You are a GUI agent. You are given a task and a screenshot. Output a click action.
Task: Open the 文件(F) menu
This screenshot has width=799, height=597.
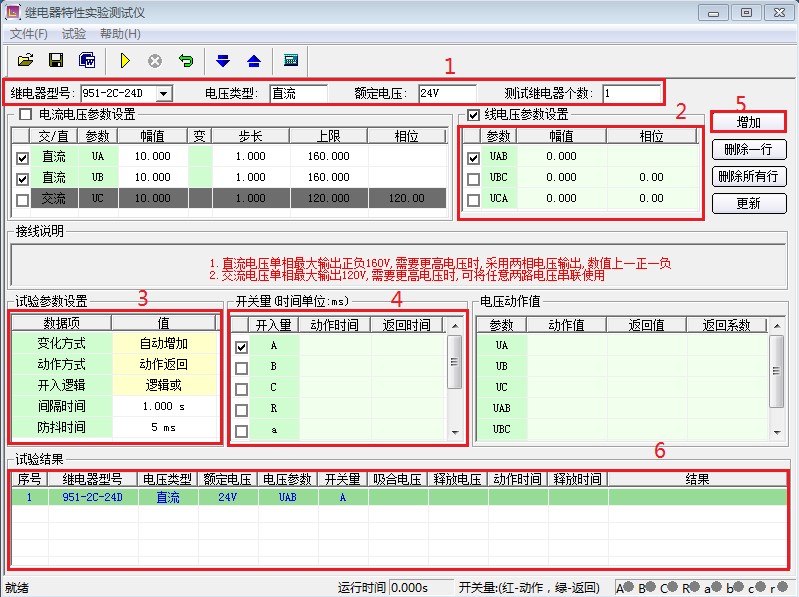pyautogui.click(x=28, y=34)
